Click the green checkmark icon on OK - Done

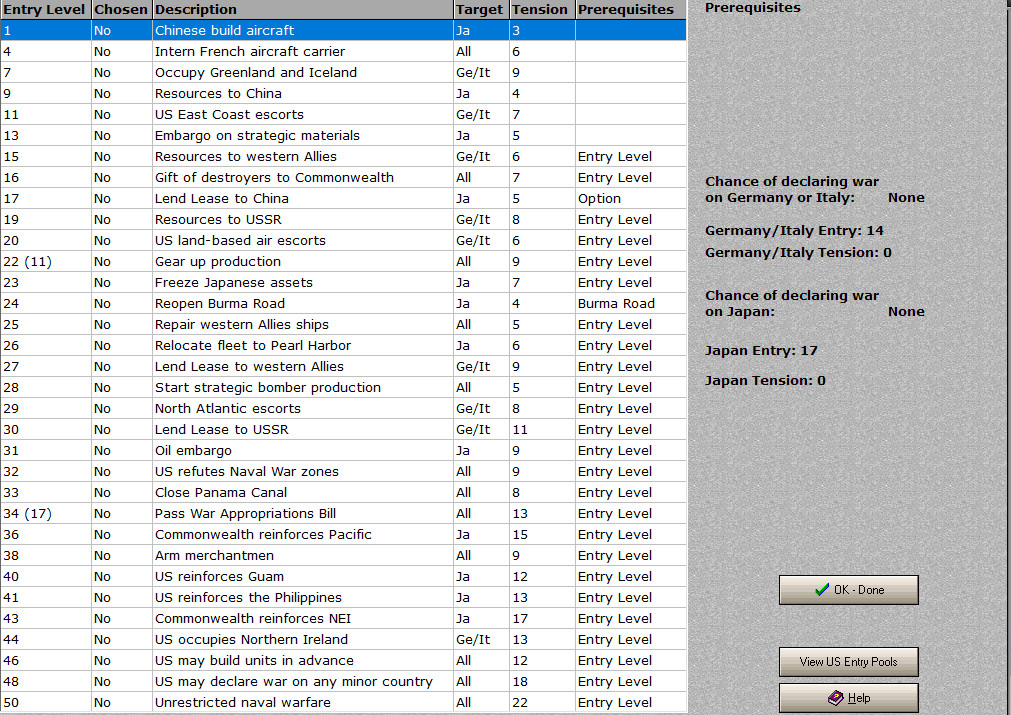(x=821, y=590)
